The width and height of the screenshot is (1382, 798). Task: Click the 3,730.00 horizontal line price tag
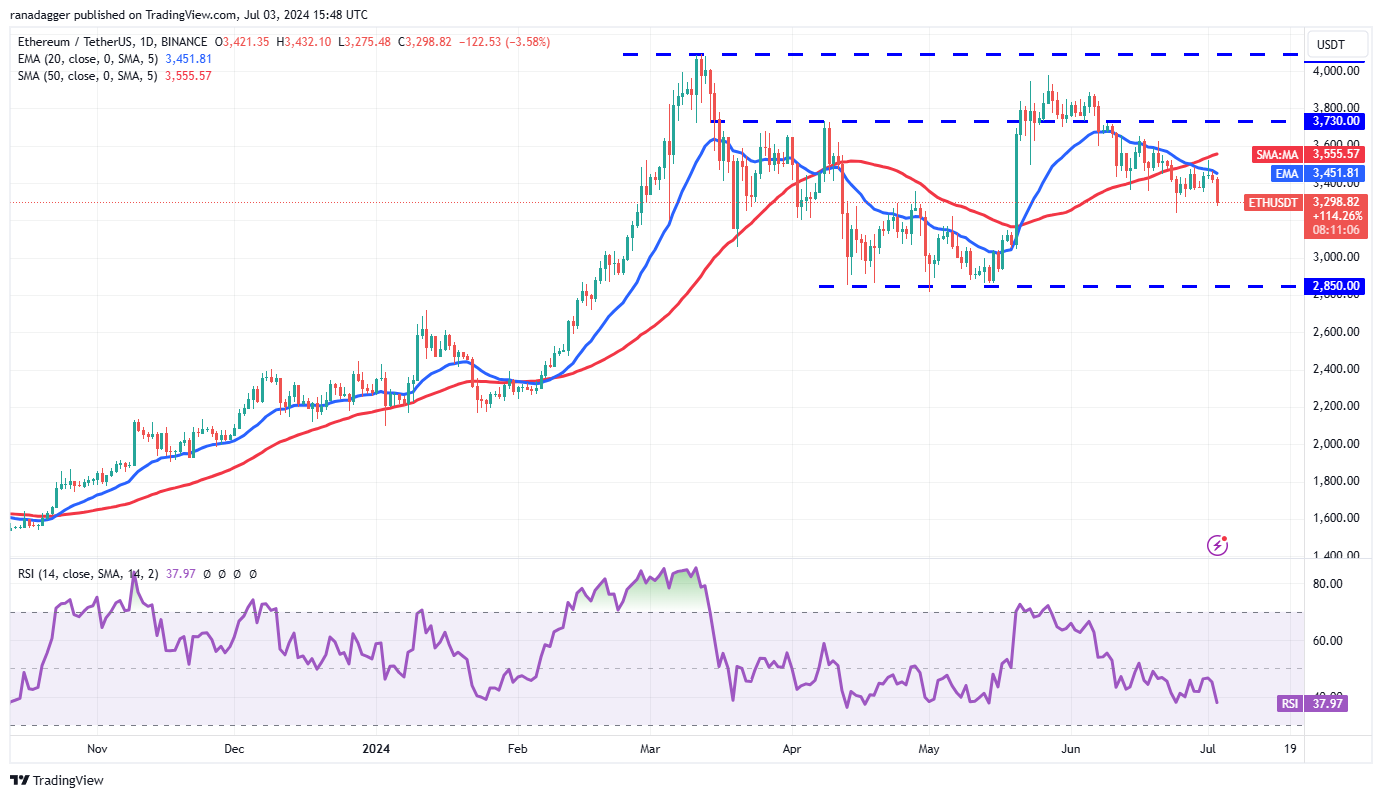1337,121
